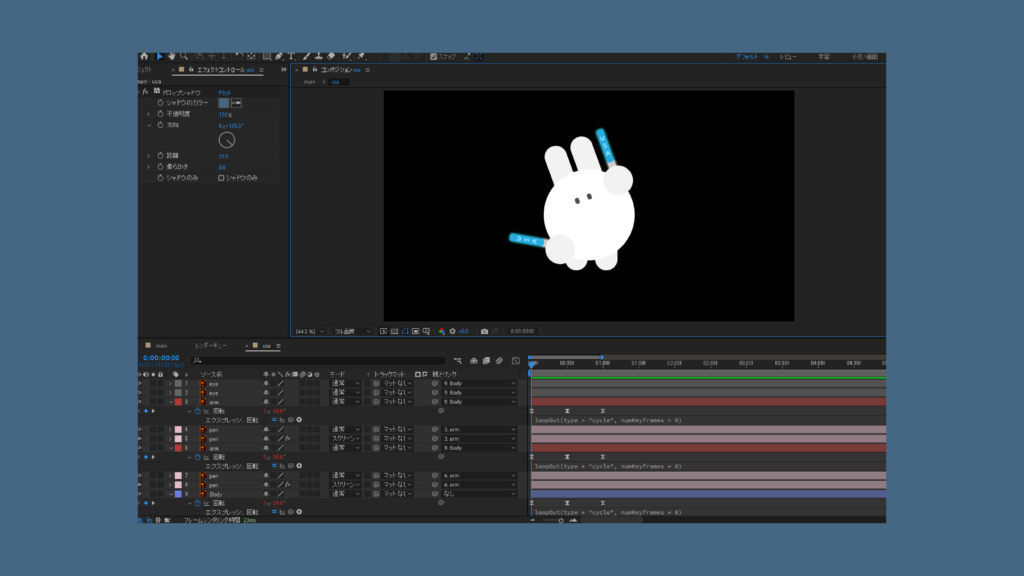1024x576 pixels.
Task: Switch to the レンダーキュー tab
Action: pos(210,346)
